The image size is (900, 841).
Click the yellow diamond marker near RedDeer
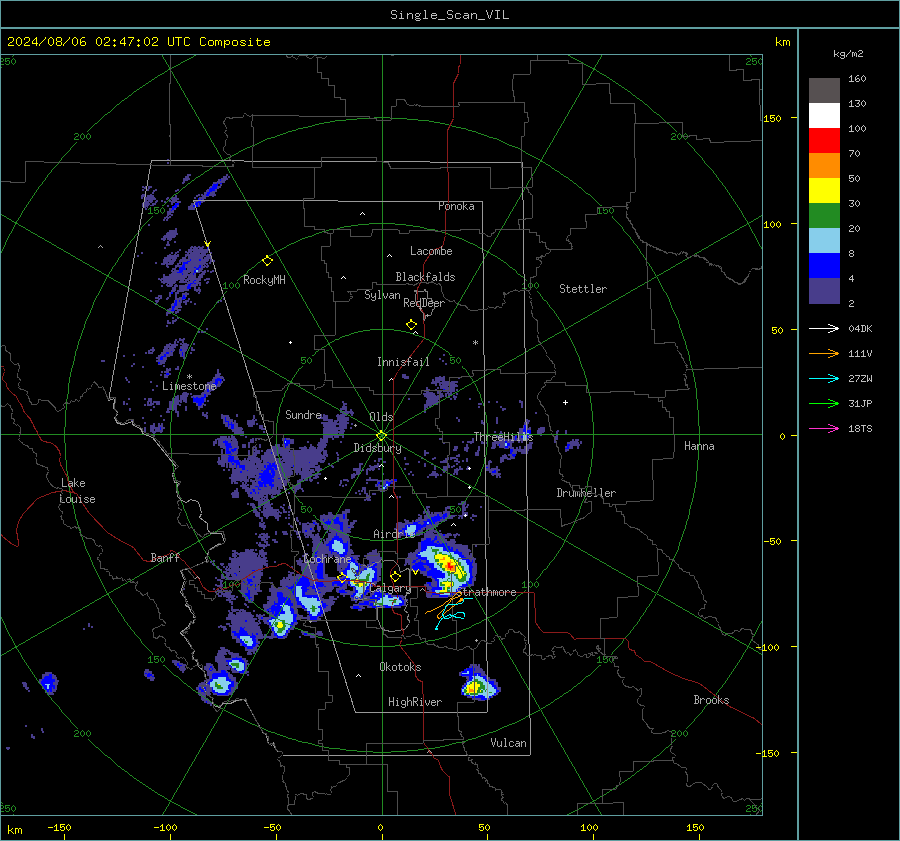coord(411,325)
